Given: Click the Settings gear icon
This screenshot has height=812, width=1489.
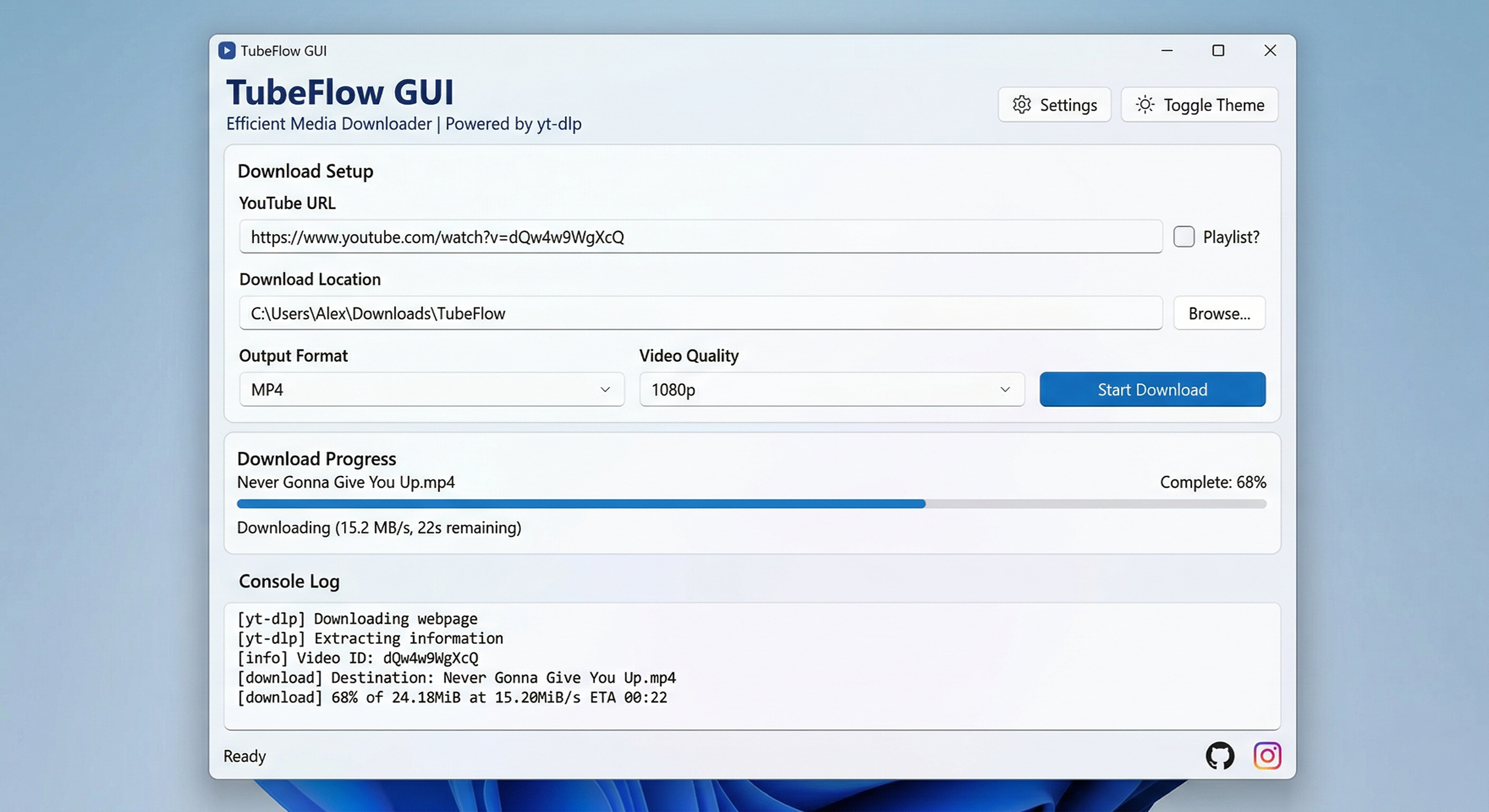Looking at the screenshot, I should pyautogui.click(x=1022, y=105).
